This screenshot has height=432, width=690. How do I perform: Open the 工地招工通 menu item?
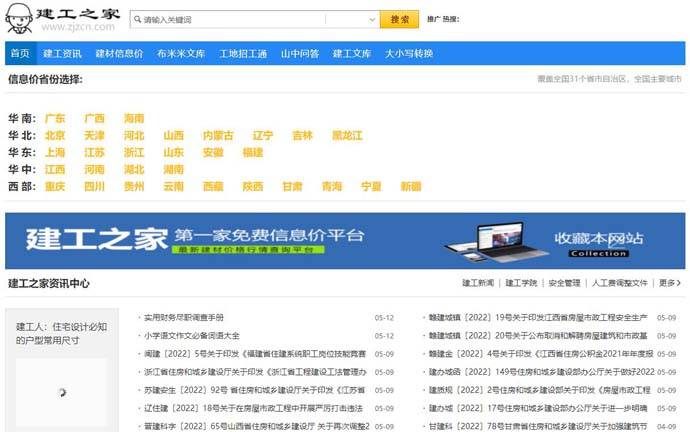243,54
